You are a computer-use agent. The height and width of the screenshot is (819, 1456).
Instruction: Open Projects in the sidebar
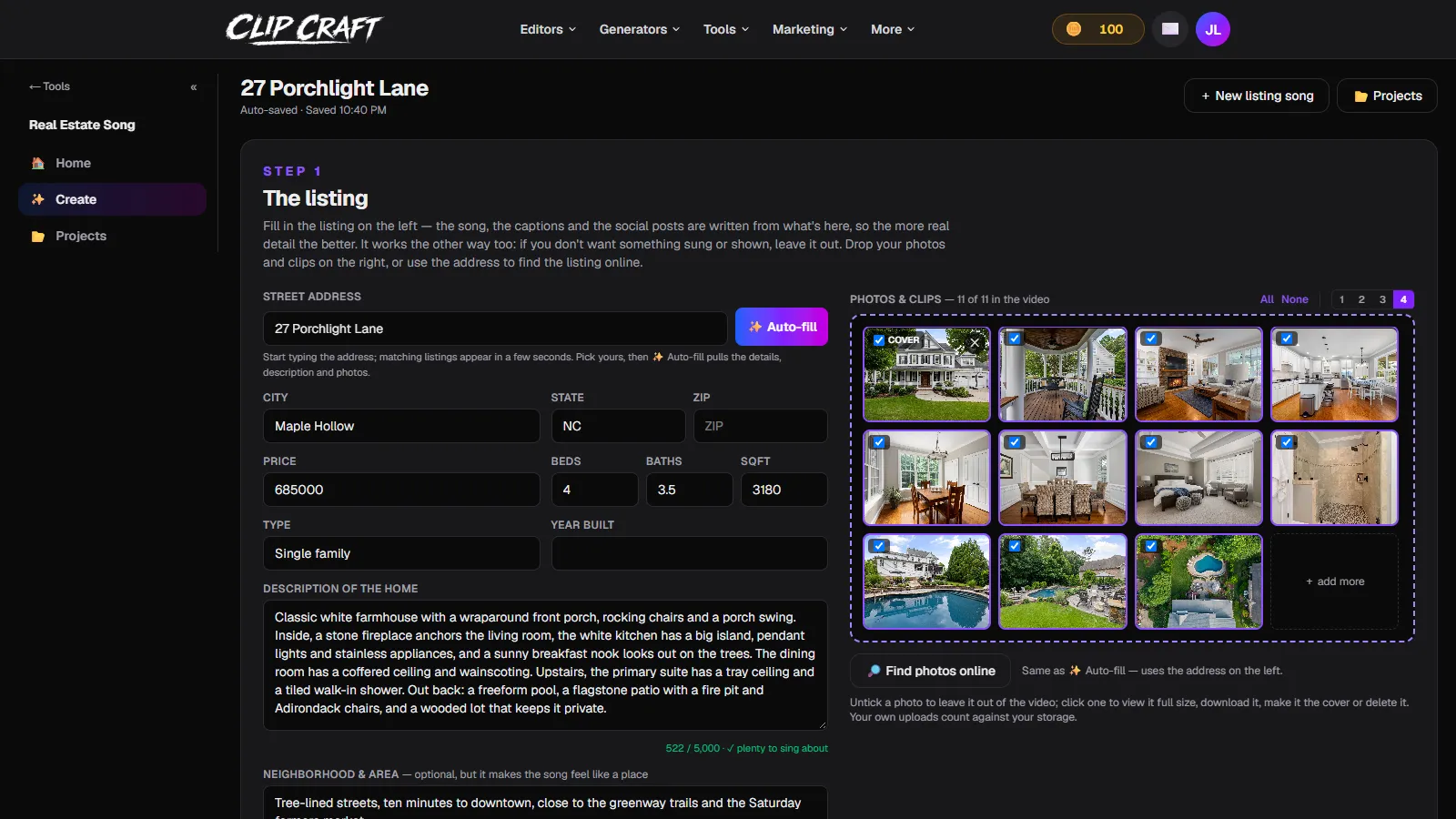coord(112,236)
